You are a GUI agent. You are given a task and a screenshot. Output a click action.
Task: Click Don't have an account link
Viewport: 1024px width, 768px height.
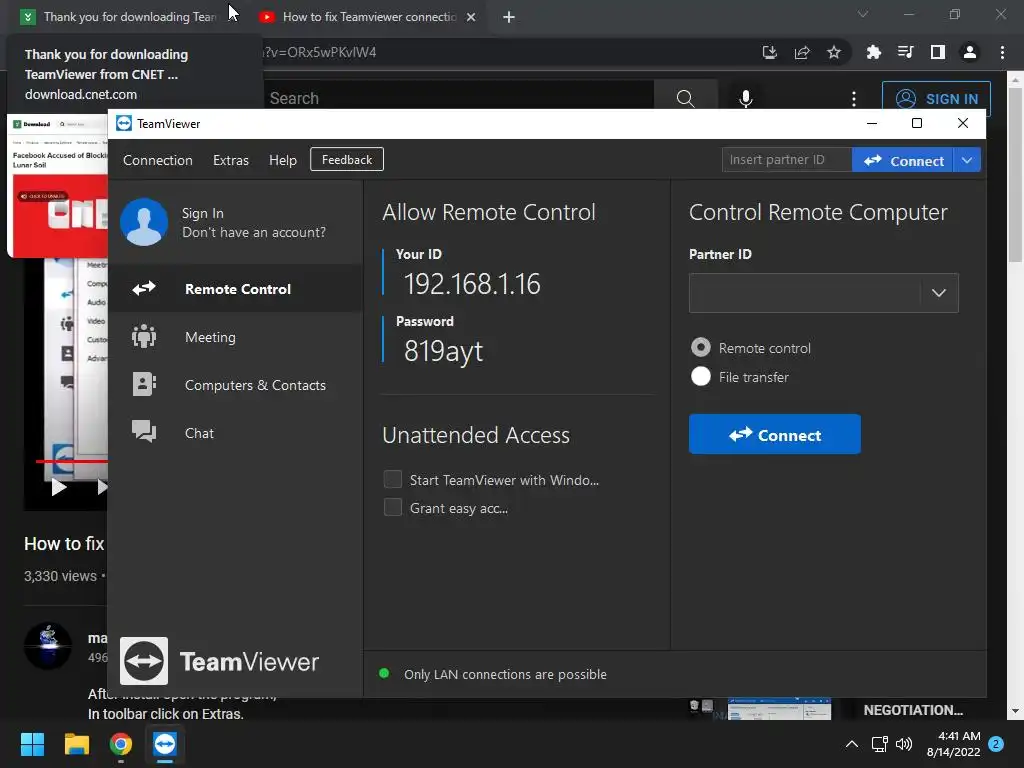(x=253, y=232)
